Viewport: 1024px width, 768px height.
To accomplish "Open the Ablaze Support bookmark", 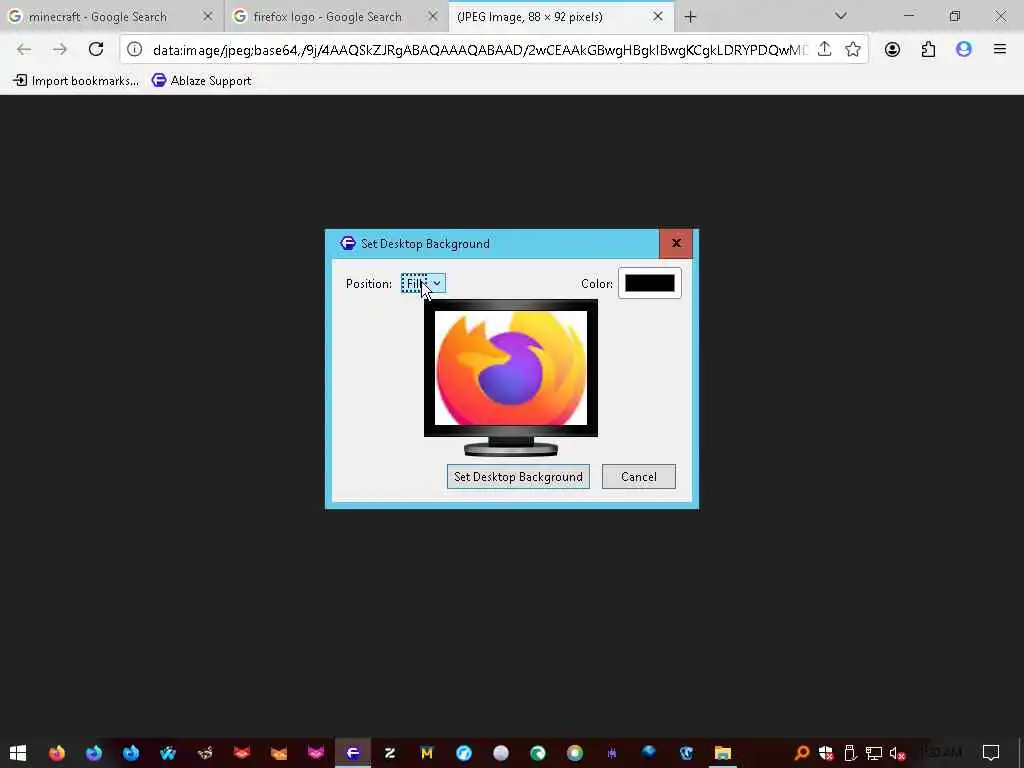I will point(202,80).
